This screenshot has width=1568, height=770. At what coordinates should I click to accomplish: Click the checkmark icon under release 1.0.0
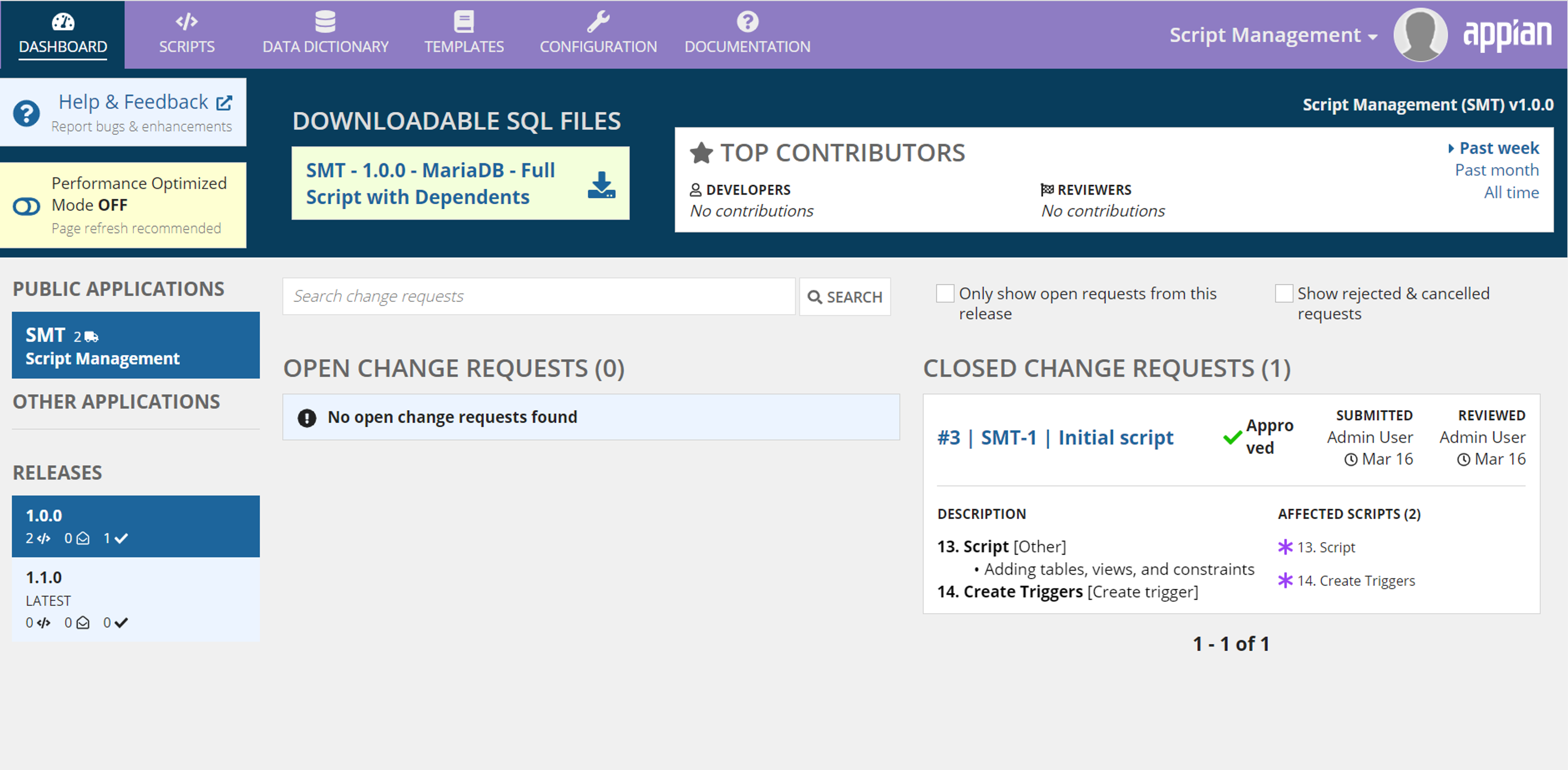point(121,539)
